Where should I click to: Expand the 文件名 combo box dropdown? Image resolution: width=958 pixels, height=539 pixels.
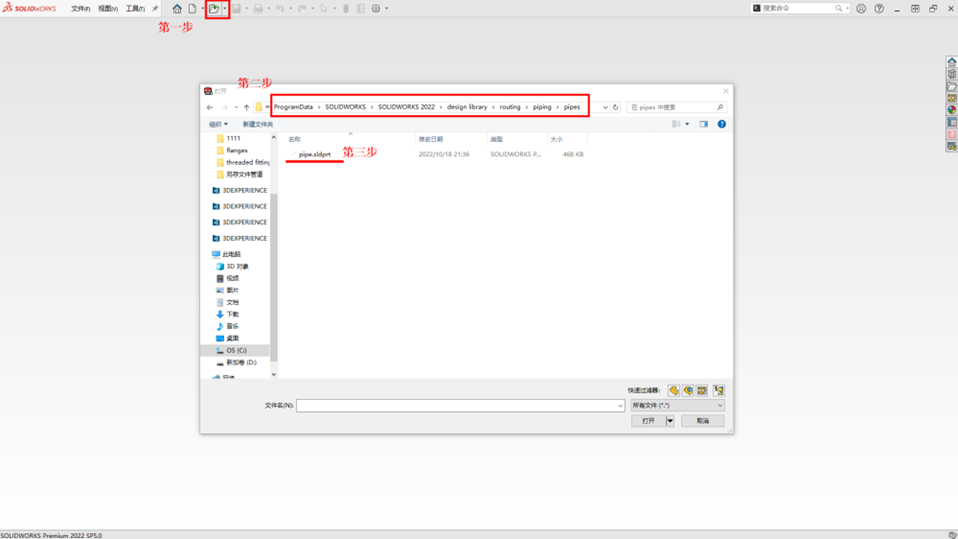[620, 406]
